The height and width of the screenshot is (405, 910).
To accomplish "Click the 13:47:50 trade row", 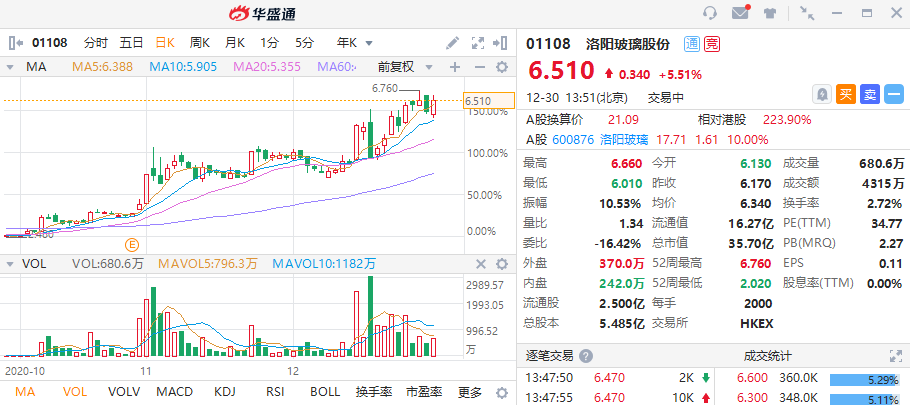I will pyautogui.click(x=618, y=378).
